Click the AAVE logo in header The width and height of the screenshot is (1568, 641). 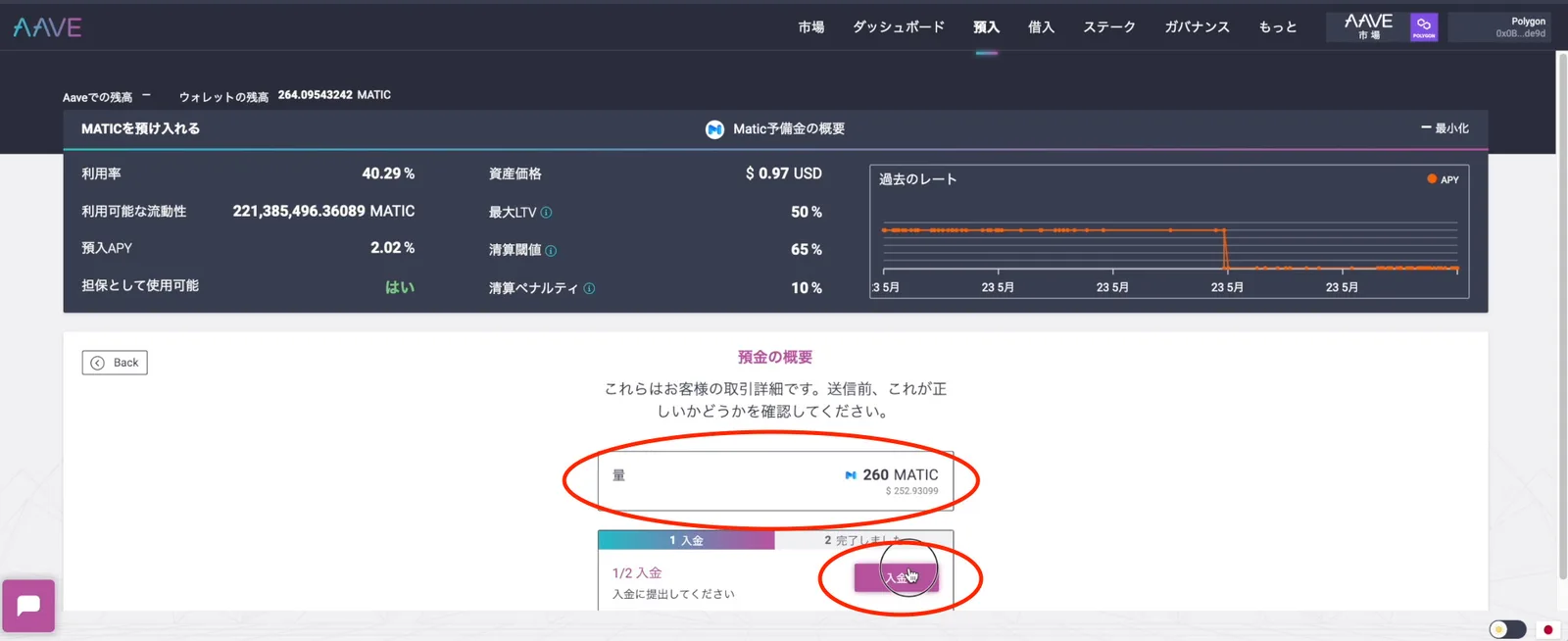point(47,27)
